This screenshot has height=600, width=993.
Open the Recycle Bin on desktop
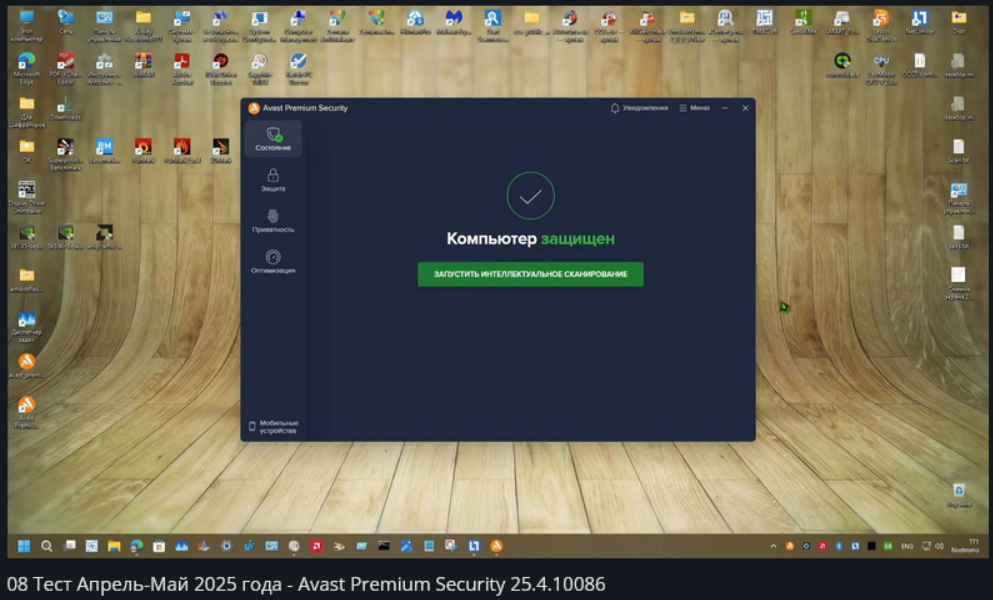[959, 495]
